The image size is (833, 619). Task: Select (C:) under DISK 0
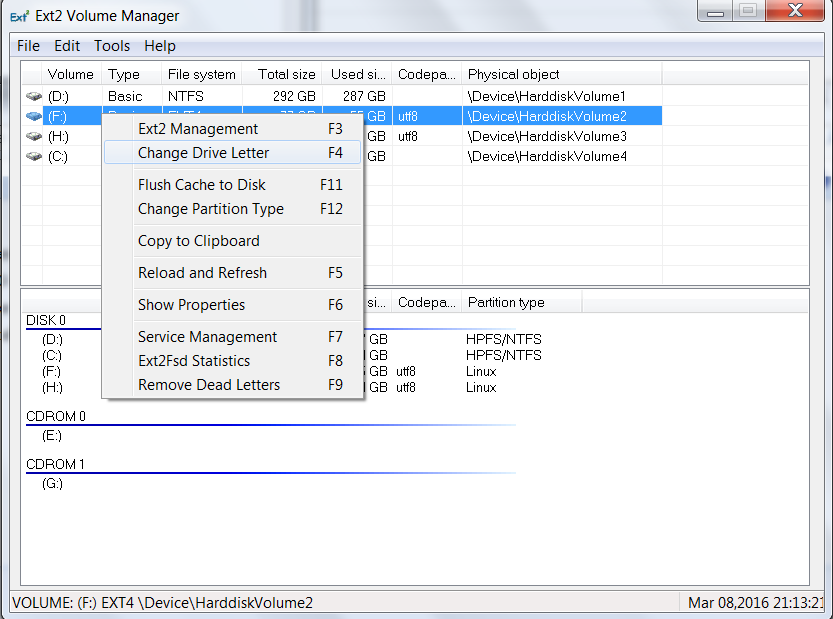pyautogui.click(x=52, y=355)
